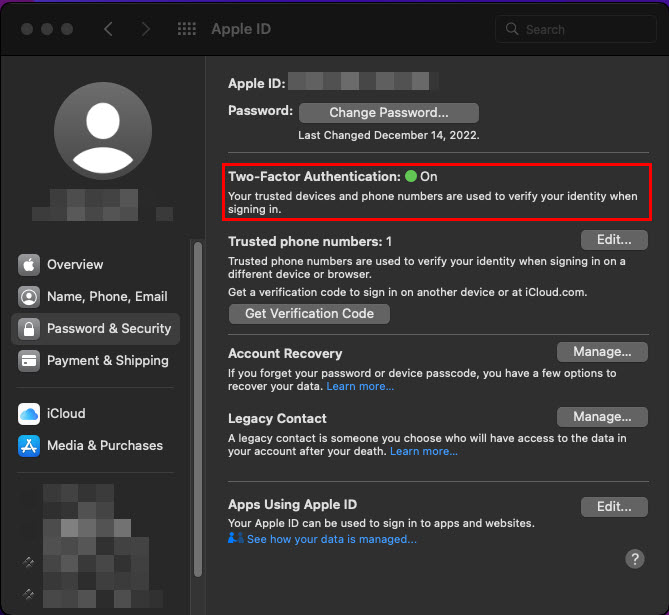
Task: Open the Overview section
Action: coord(95,265)
